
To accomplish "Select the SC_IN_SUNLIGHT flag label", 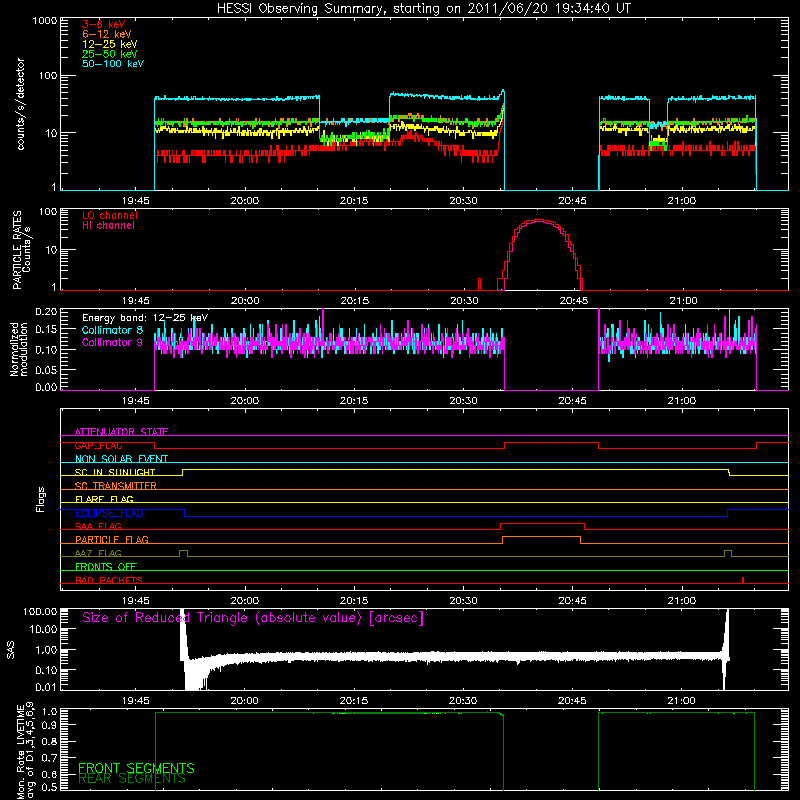I will 115,472.
